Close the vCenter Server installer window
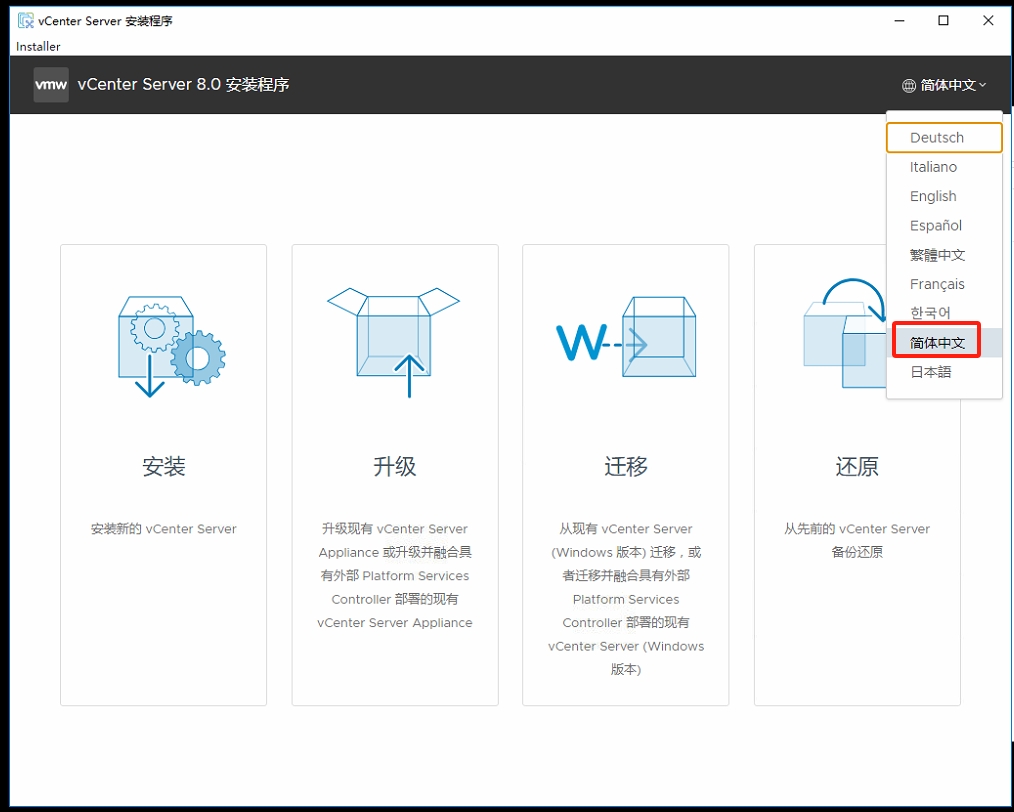1014x812 pixels. (x=988, y=21)
